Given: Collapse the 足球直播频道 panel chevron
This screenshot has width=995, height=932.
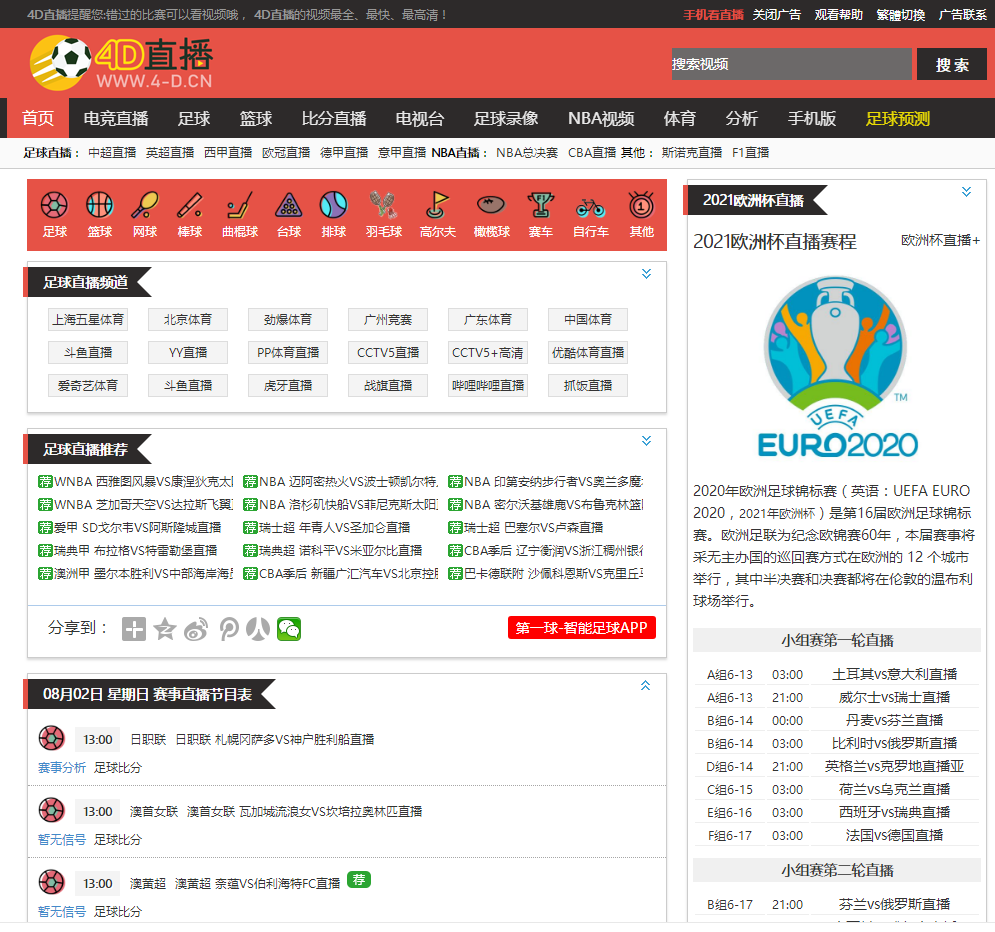Looking at the screenshot, I should pos(646,273).
